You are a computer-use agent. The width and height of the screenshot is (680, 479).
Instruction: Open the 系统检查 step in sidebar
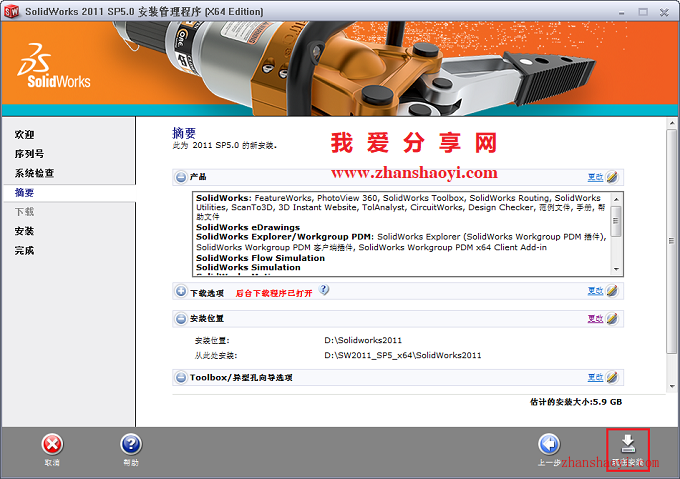coord(34,173)
